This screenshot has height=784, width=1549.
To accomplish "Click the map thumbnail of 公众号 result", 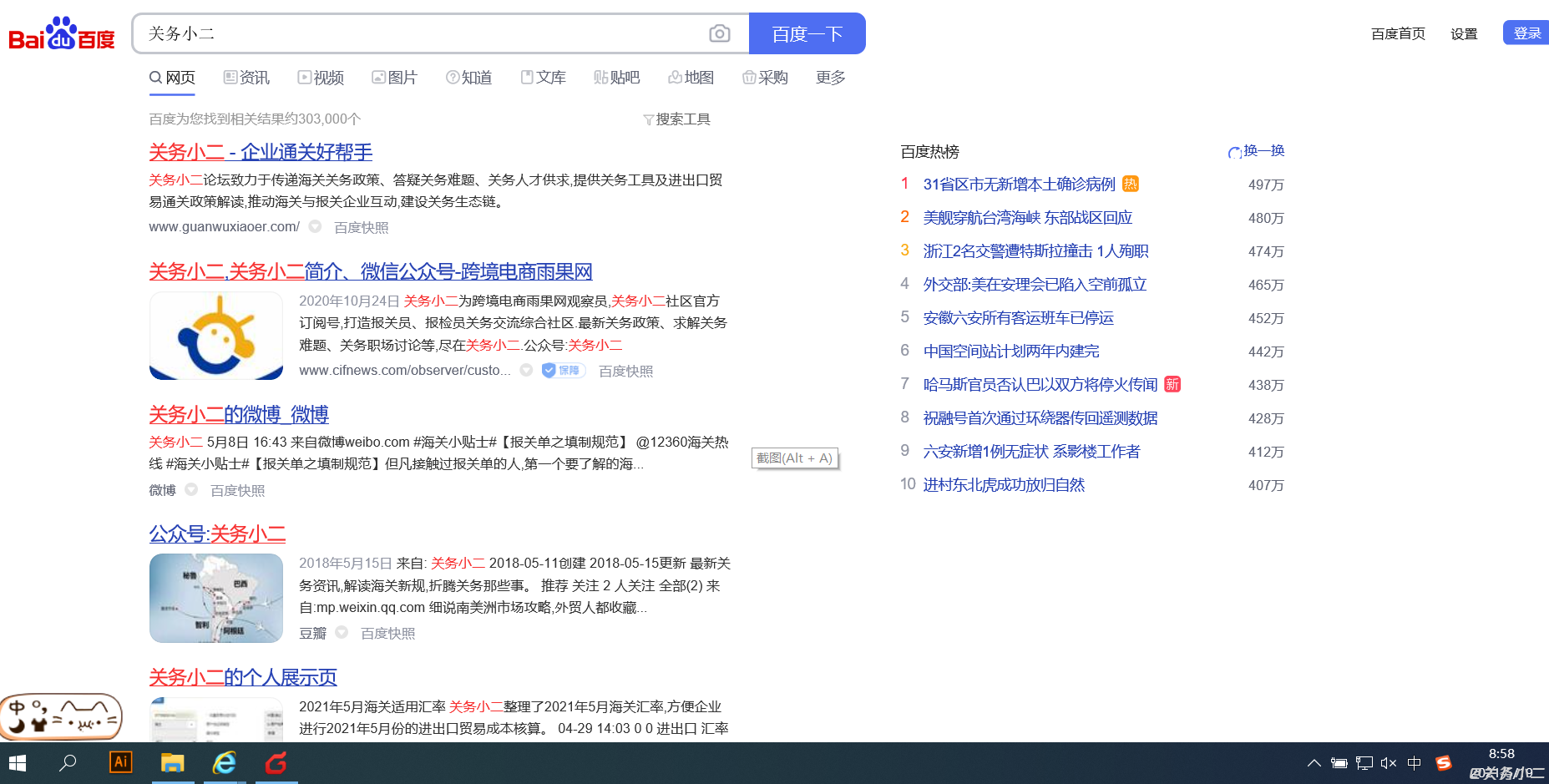I will point(216,598).
